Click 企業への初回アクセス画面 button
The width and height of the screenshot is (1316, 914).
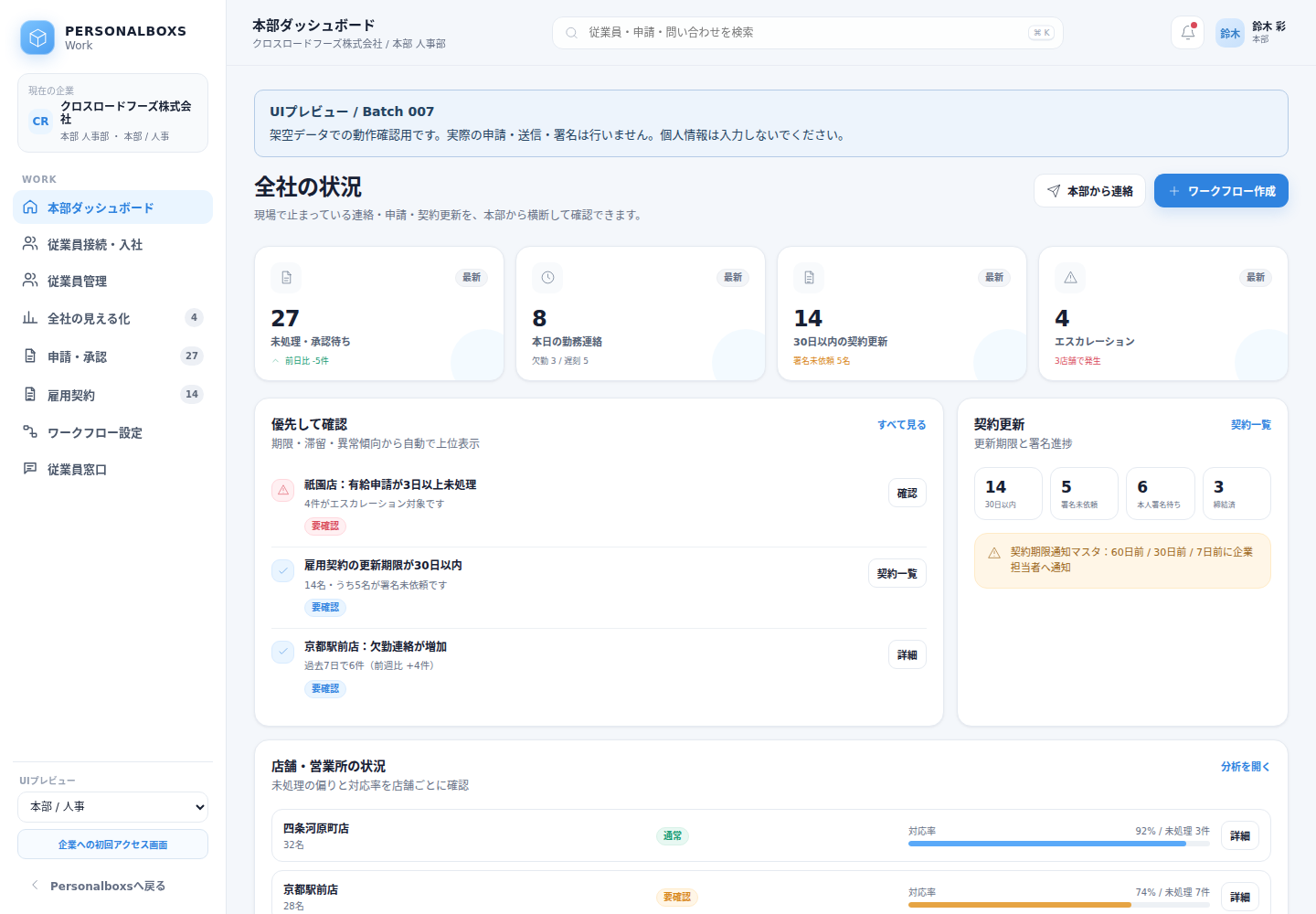(x=112, y=845)
